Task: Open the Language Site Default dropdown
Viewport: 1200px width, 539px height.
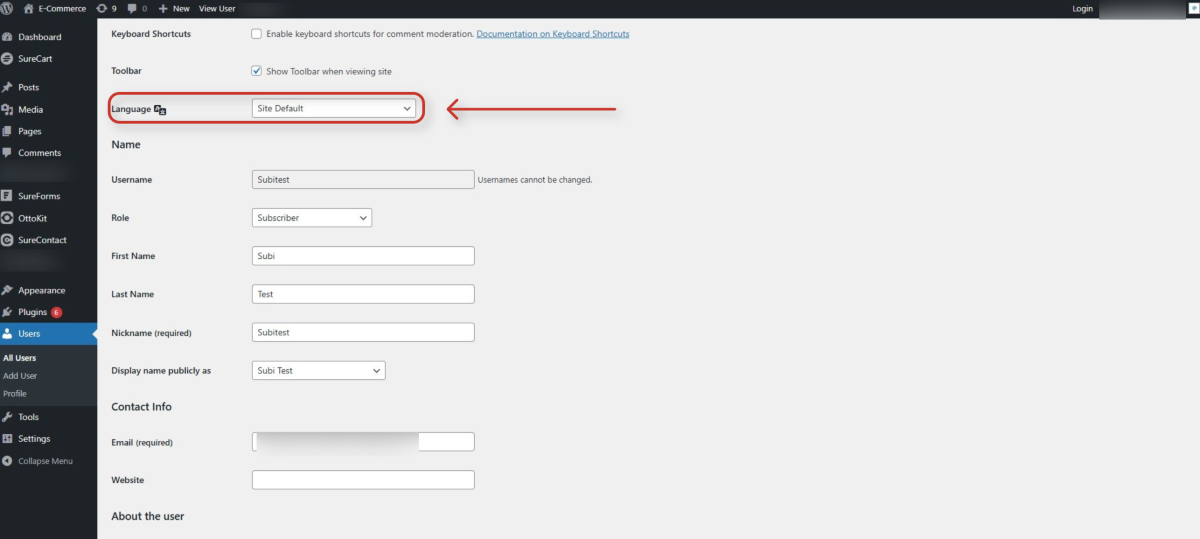Action: pos(334,108)
